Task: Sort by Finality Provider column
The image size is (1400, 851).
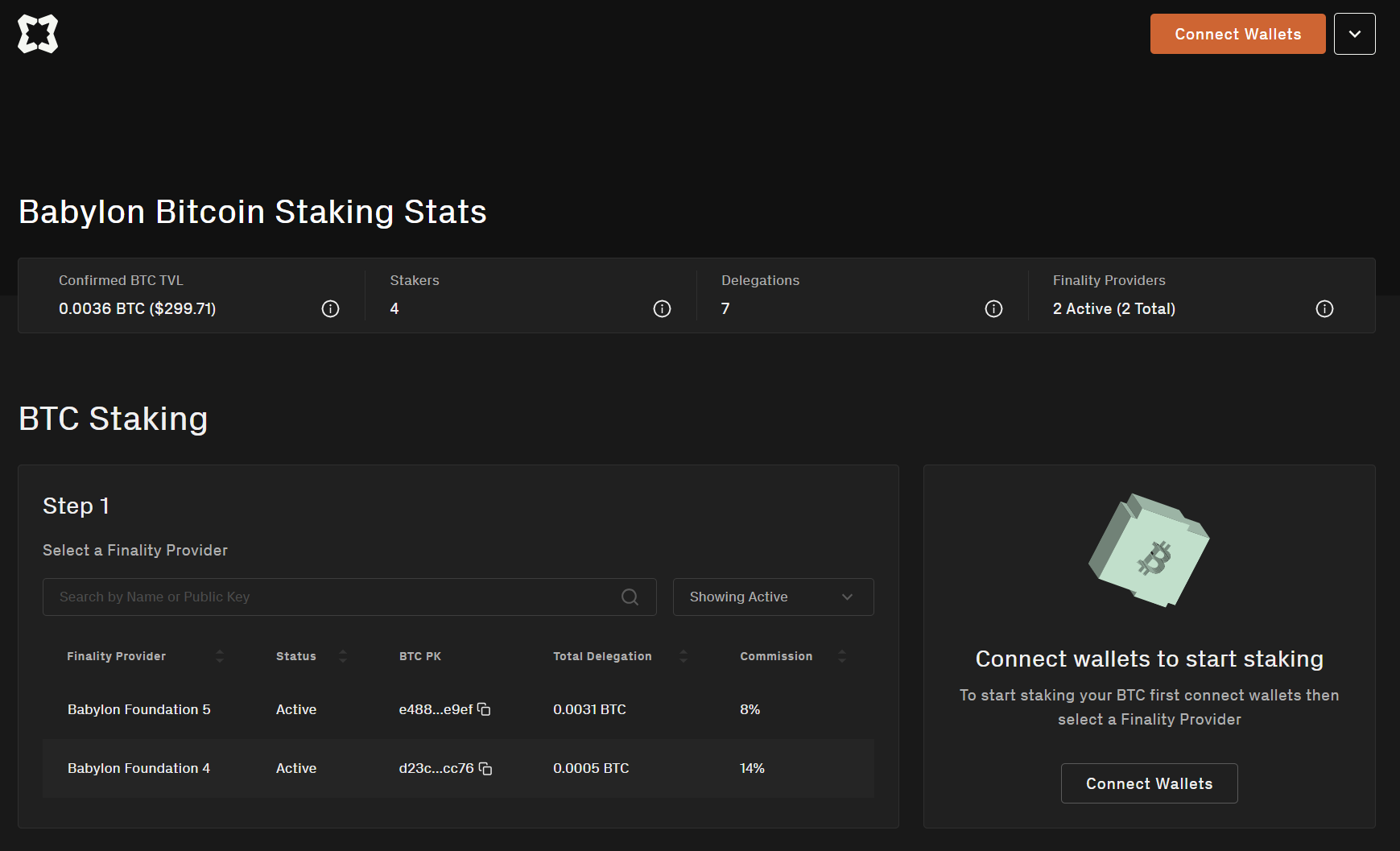Action: (220, 656)
